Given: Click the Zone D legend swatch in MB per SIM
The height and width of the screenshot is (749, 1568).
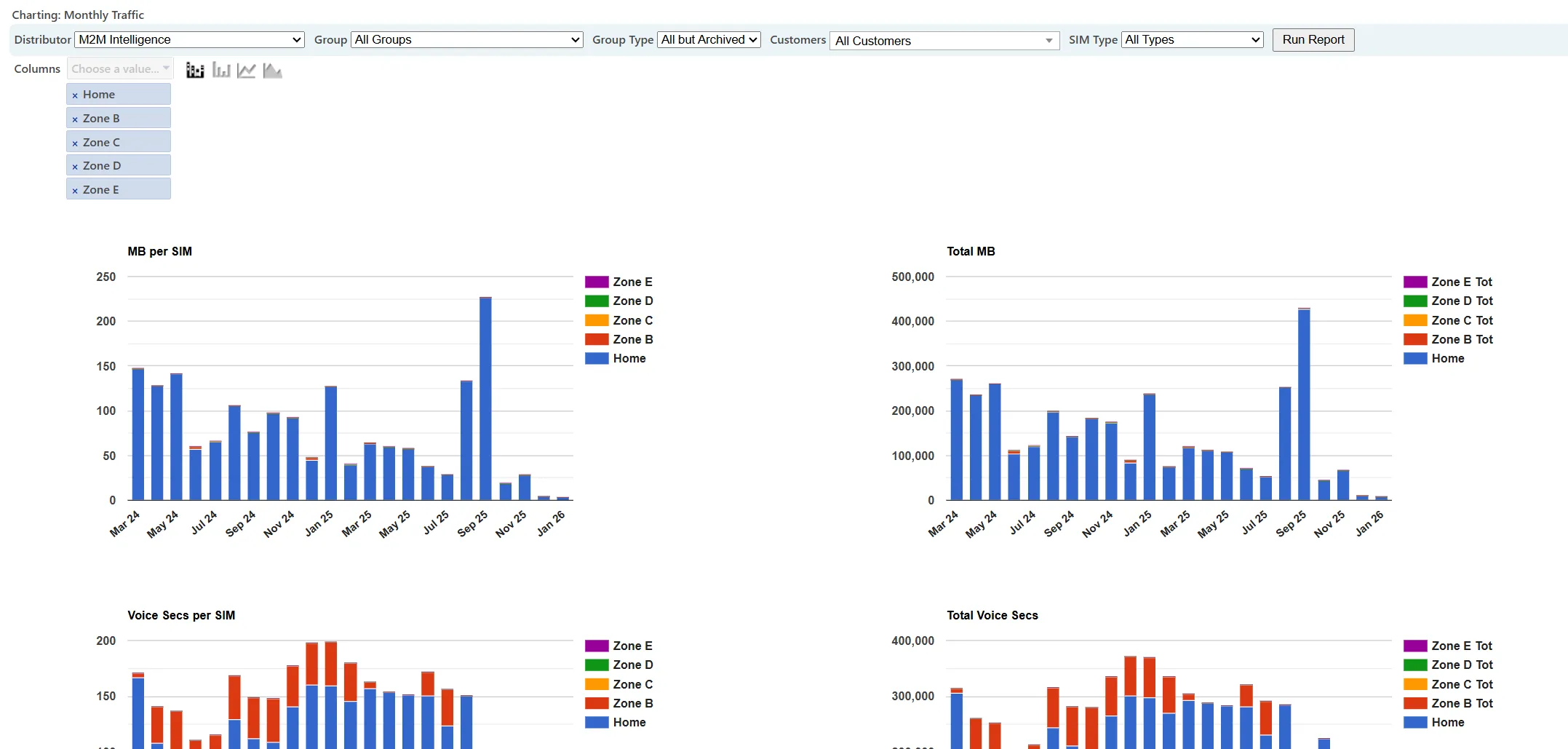Looking at the screenshot, I should (x=597, y=301).
